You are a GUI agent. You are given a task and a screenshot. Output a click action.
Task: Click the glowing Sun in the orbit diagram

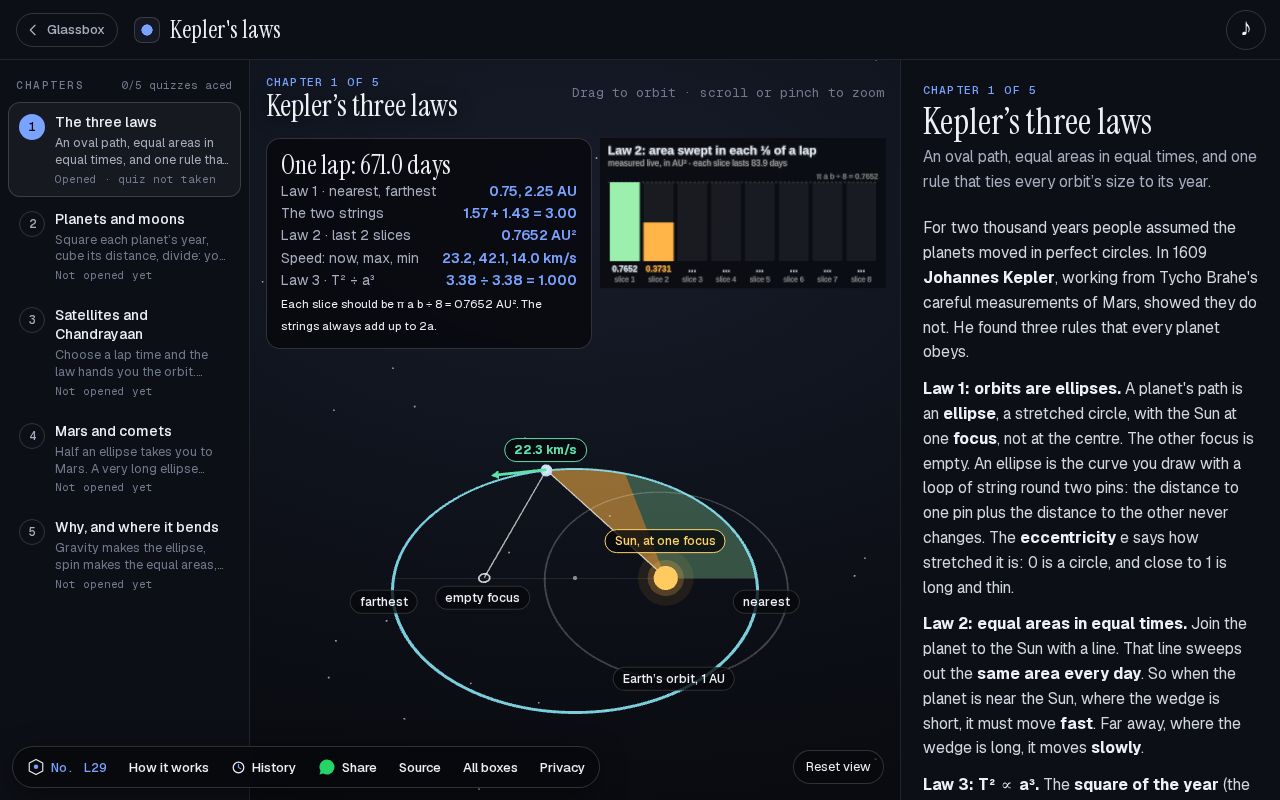coord(665,578)
